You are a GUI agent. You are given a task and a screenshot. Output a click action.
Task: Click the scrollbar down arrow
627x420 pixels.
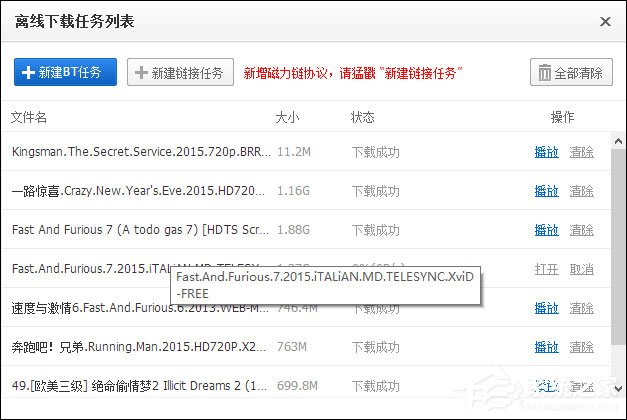click(x=618, y=388)
